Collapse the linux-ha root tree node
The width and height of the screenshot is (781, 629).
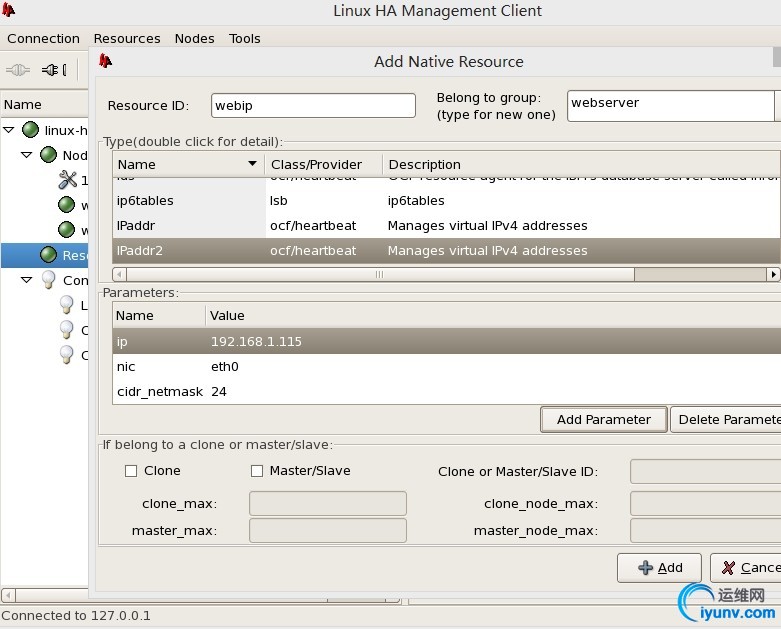9,130
